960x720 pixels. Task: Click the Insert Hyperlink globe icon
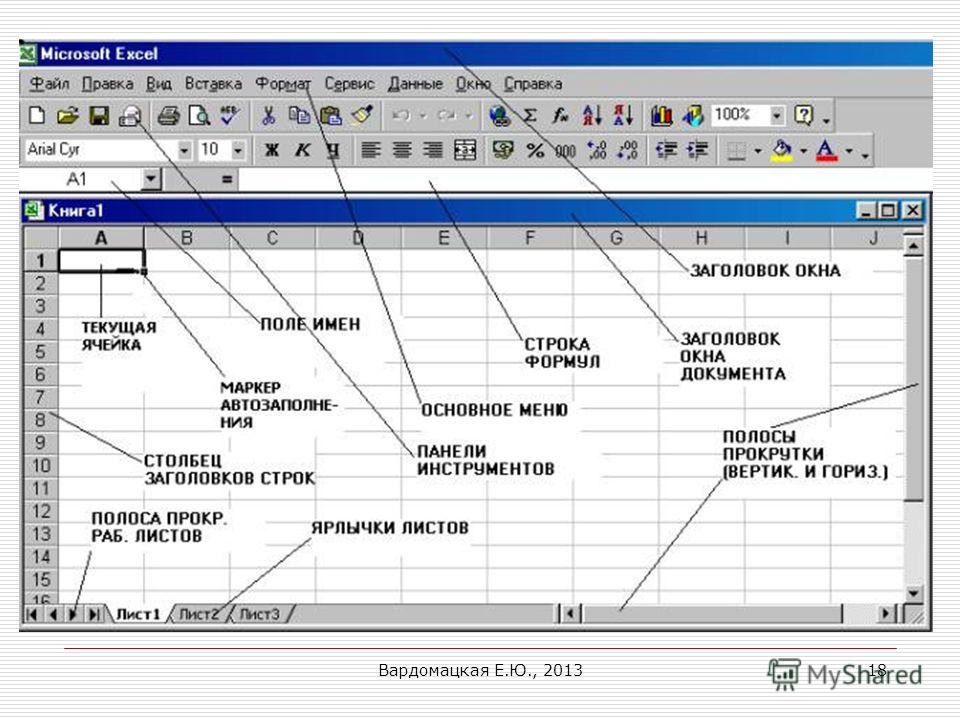click(x=500, y=115)
